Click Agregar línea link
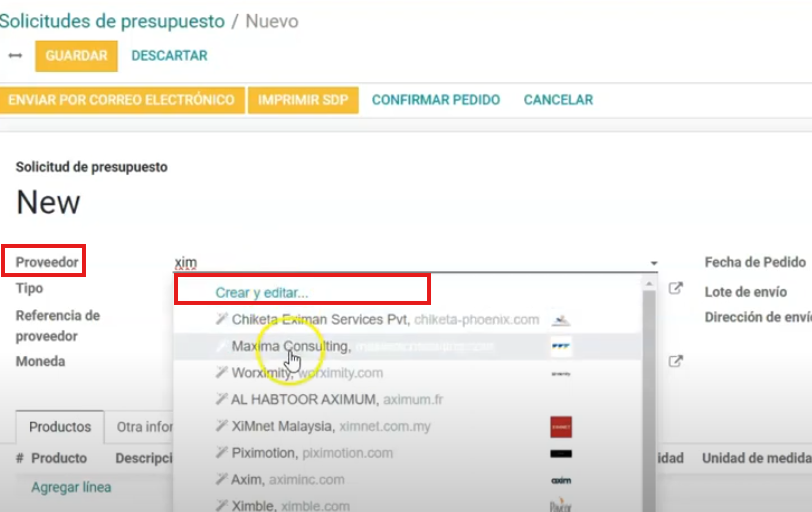Viewport: 812px width, 512px height. tap(71, 487)
